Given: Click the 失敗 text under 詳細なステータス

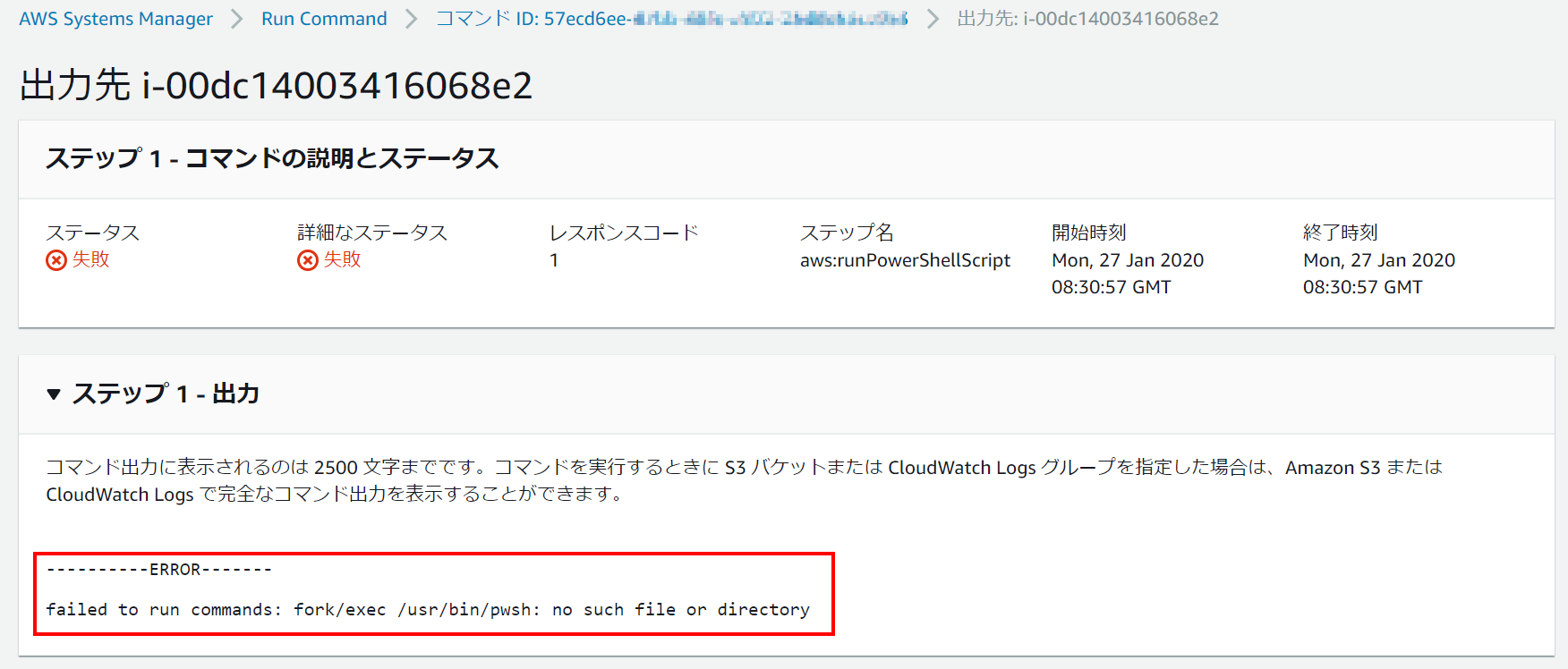Looking at the screenshot, I should [342, 259].
